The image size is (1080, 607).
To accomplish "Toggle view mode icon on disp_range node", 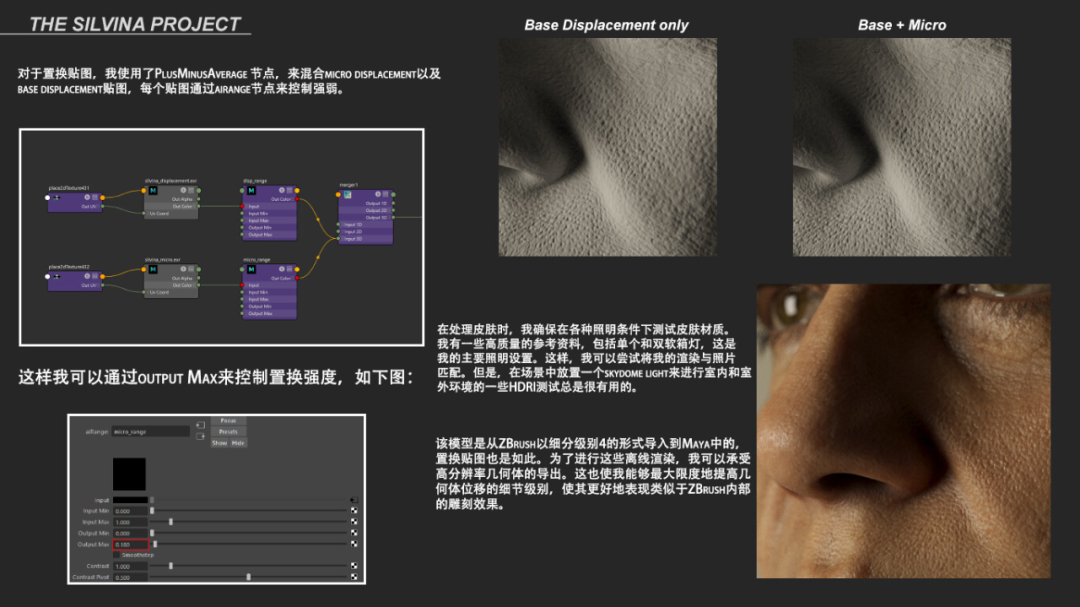I will point(289,190).
